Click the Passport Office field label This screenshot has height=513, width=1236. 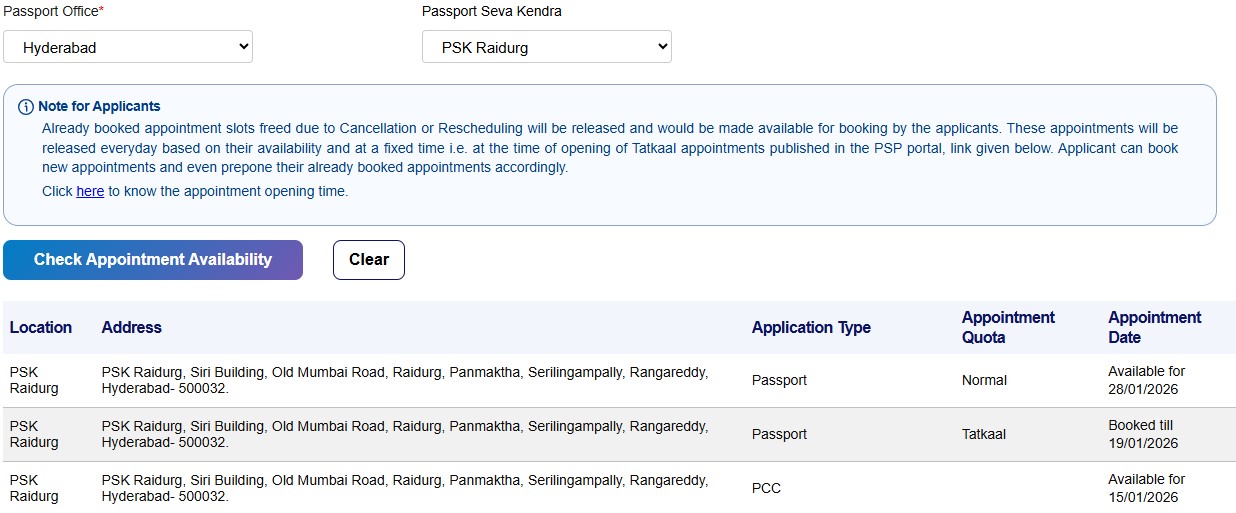pos(51,11)
